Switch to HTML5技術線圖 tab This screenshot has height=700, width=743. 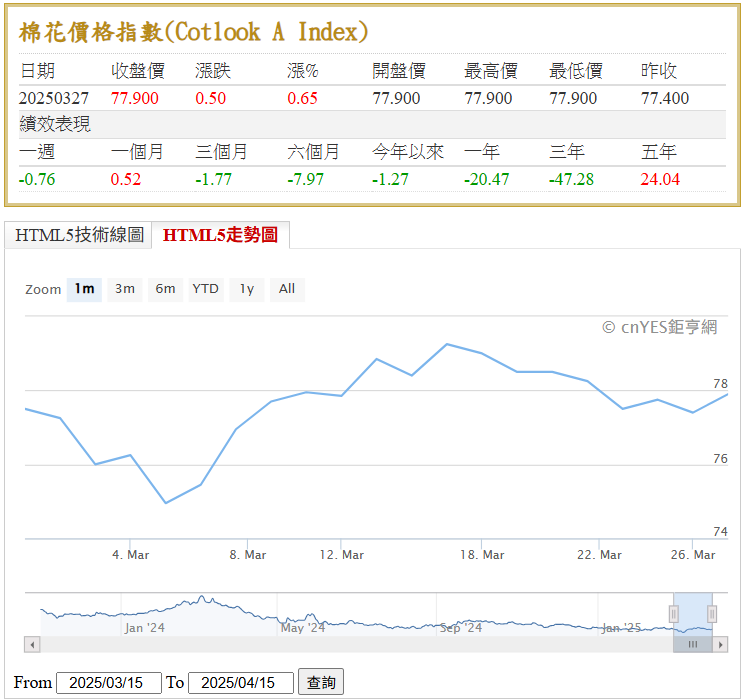tap(79, 235)
